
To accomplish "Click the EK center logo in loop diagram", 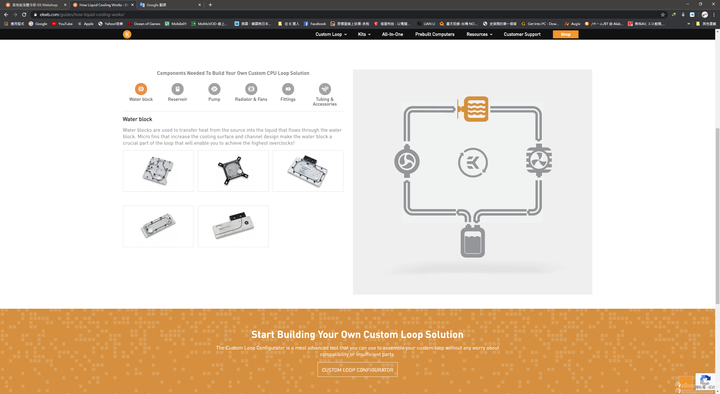I will pos(472,162).
